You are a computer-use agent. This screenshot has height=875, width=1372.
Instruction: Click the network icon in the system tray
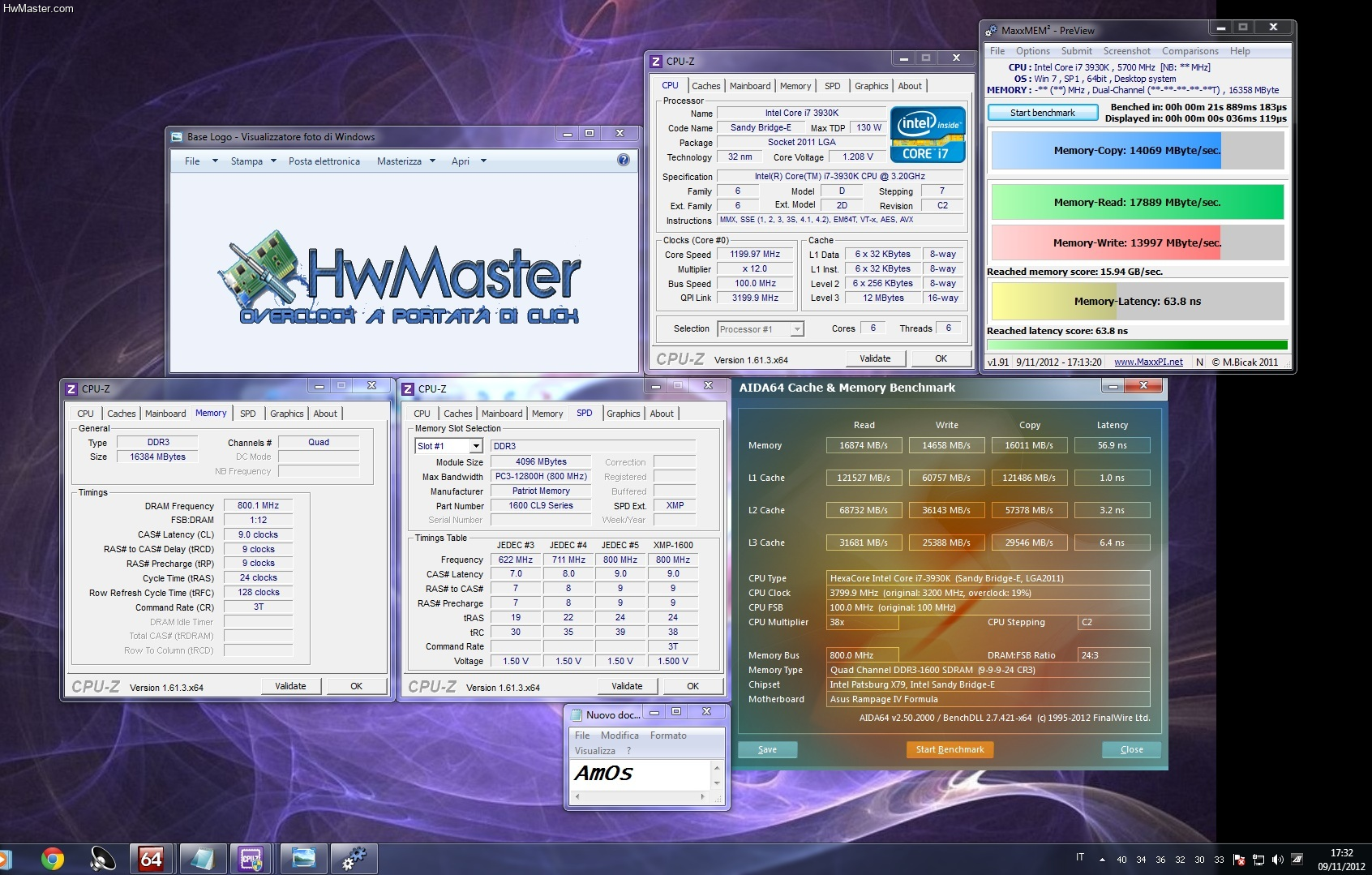point(1258,860)
